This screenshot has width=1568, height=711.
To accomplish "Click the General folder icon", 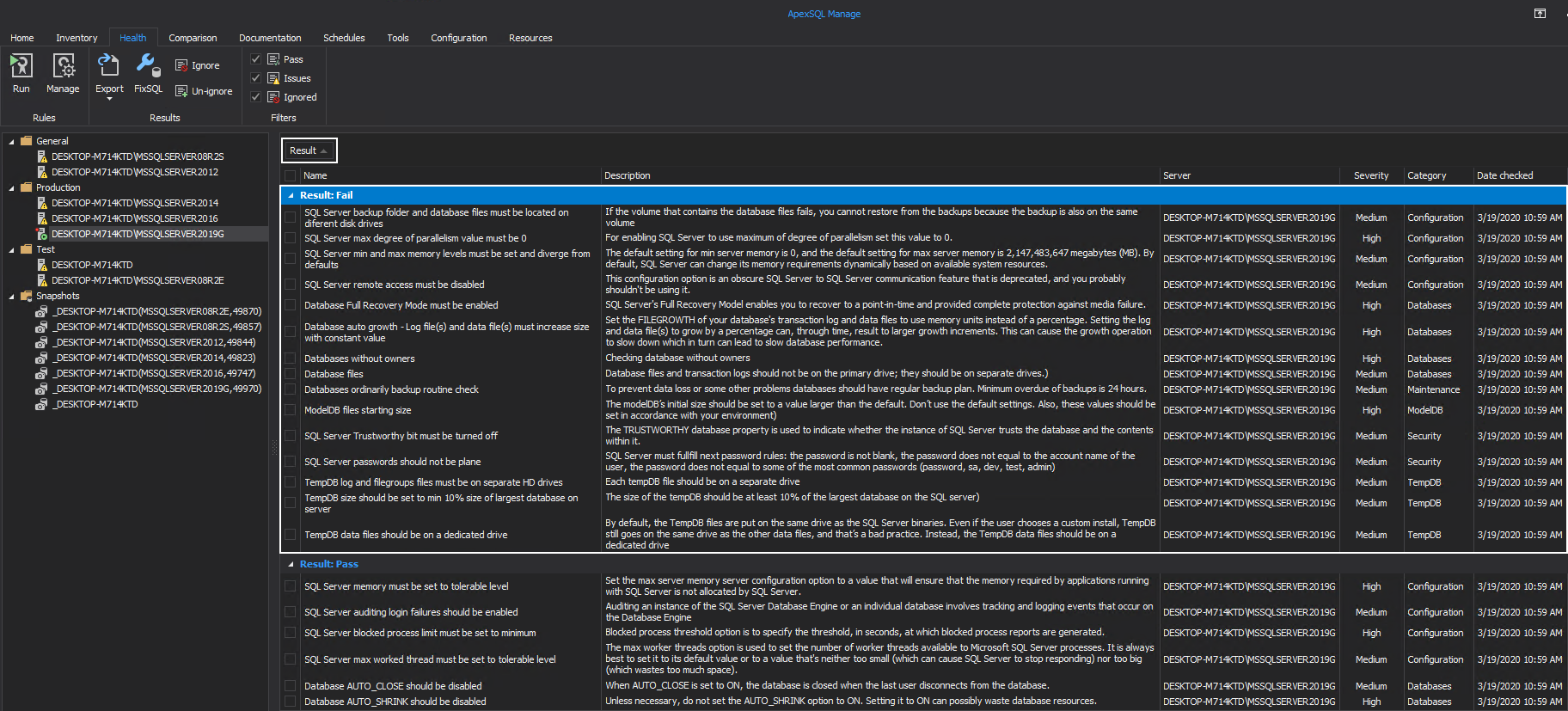I will pos(26,141).
